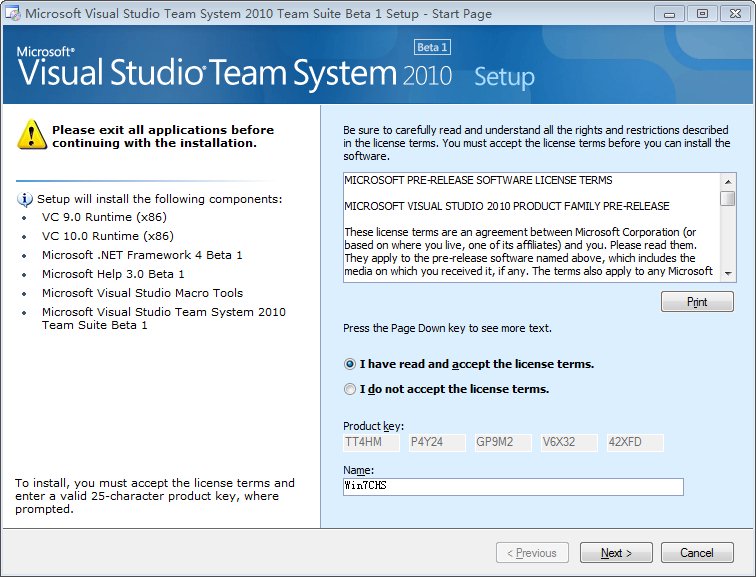Click the Cancel button

pyautogui.click(x=697, y=552)
